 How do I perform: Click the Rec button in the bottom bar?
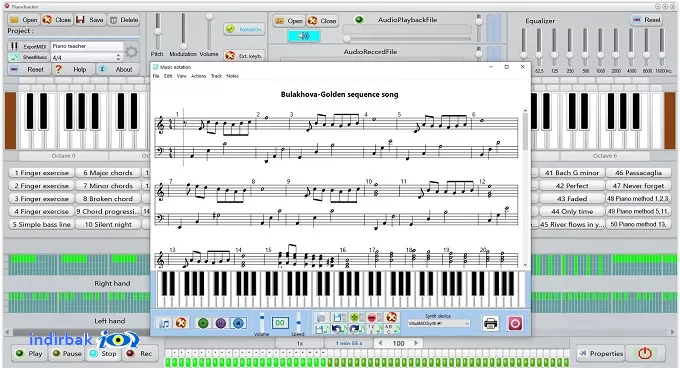click(139, 353)
